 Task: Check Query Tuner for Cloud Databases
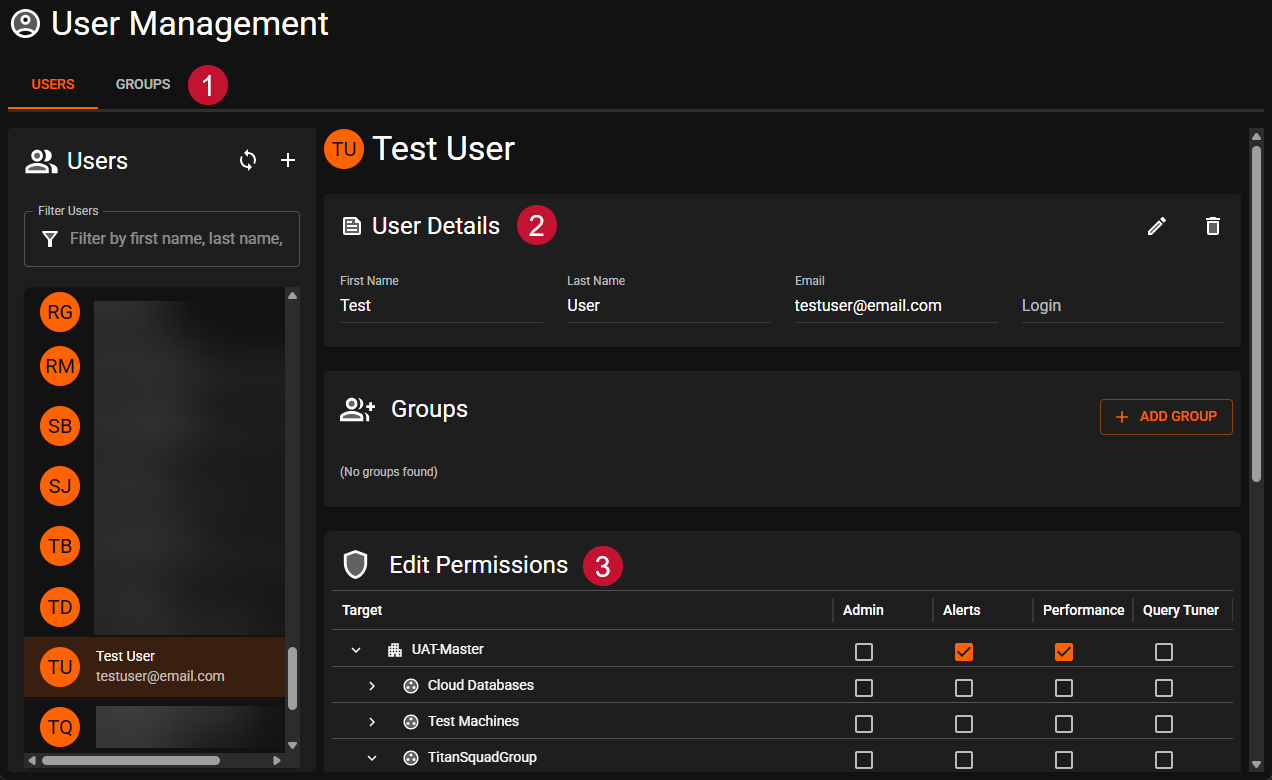pyautogui.click(x=1164, y=688)
